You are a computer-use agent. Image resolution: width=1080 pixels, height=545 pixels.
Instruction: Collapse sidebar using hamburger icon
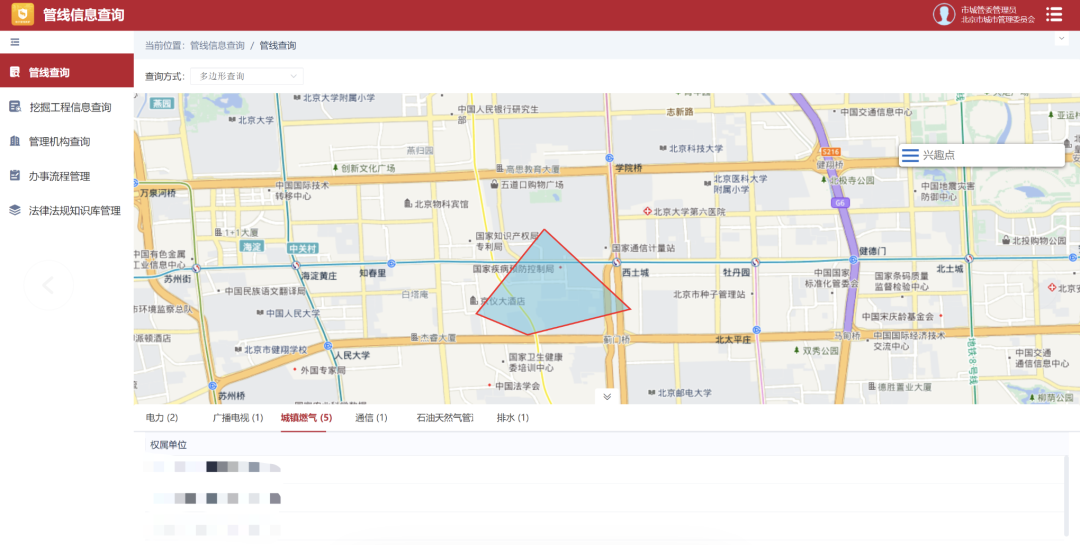click(15, 42)
